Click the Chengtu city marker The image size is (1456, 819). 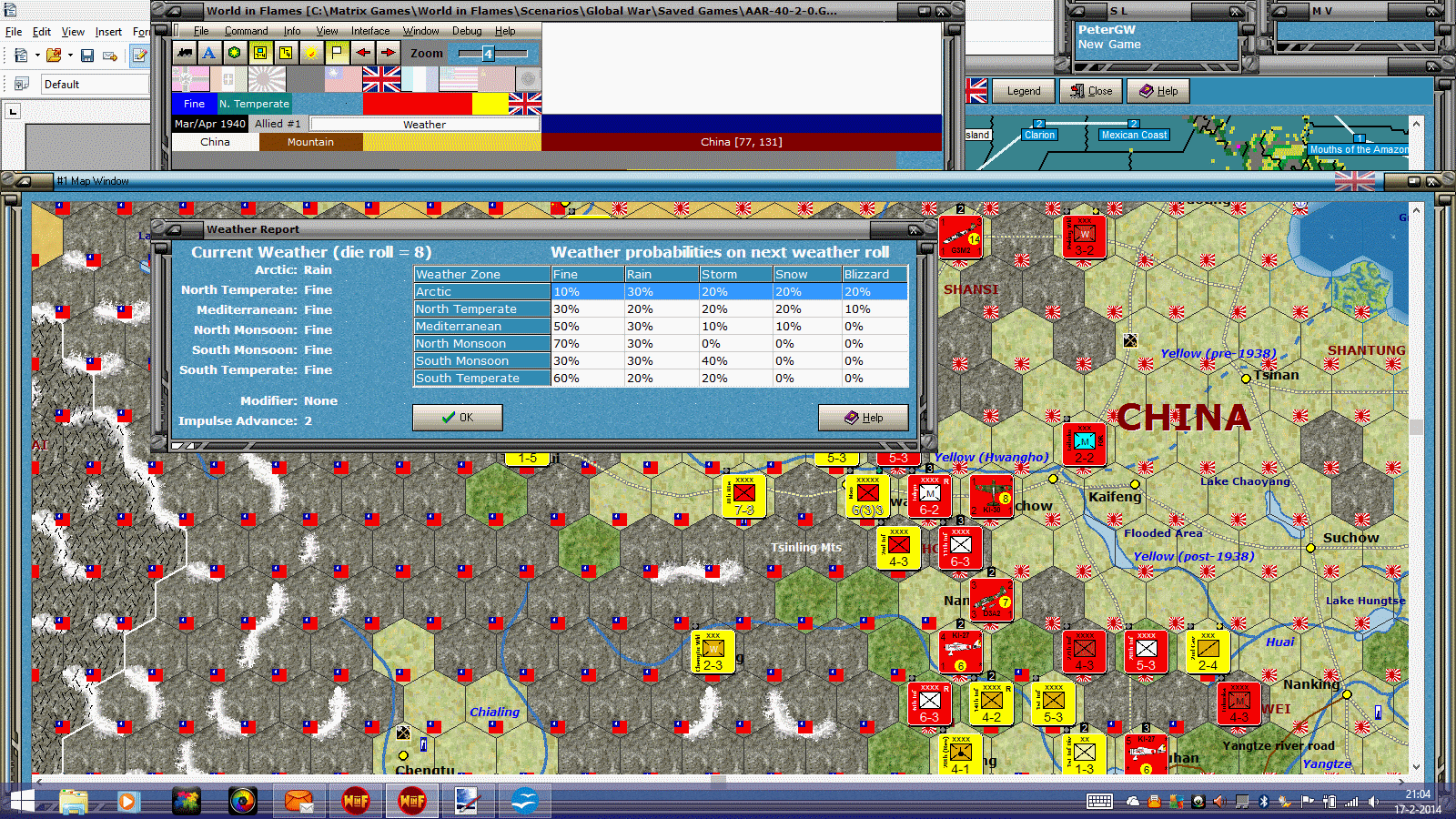pyautogui.click(x=403, y=755)
